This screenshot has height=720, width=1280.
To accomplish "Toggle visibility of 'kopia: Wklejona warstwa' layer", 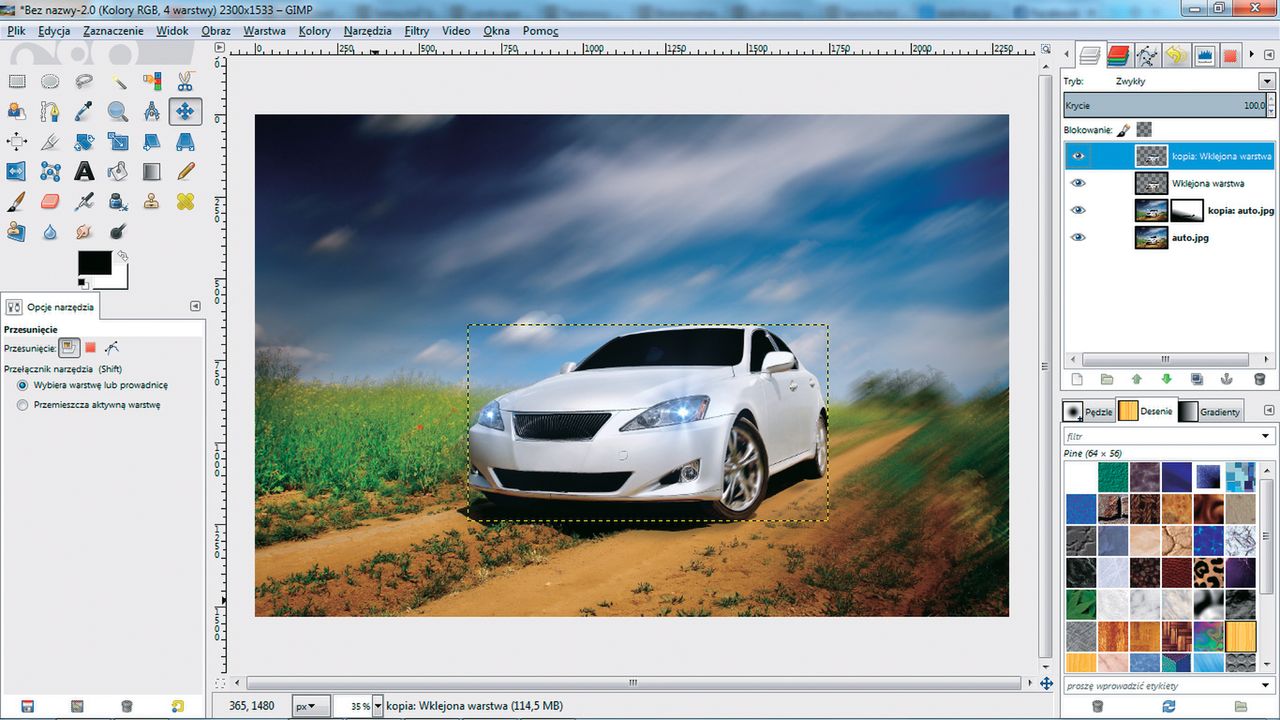I will pyautogui.click(x=1078, y=156).
